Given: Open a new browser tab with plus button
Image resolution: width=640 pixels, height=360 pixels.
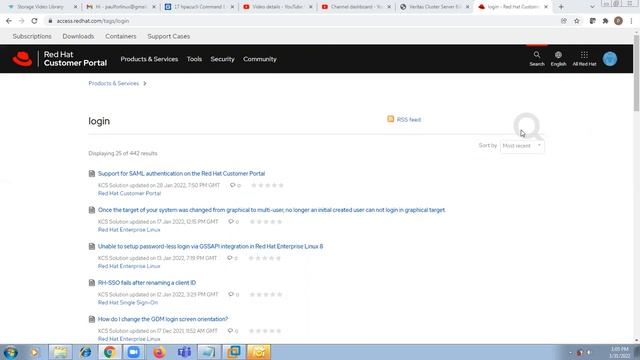Looking at the screenshot, I should pyautogui.click(x=561, y=7).
